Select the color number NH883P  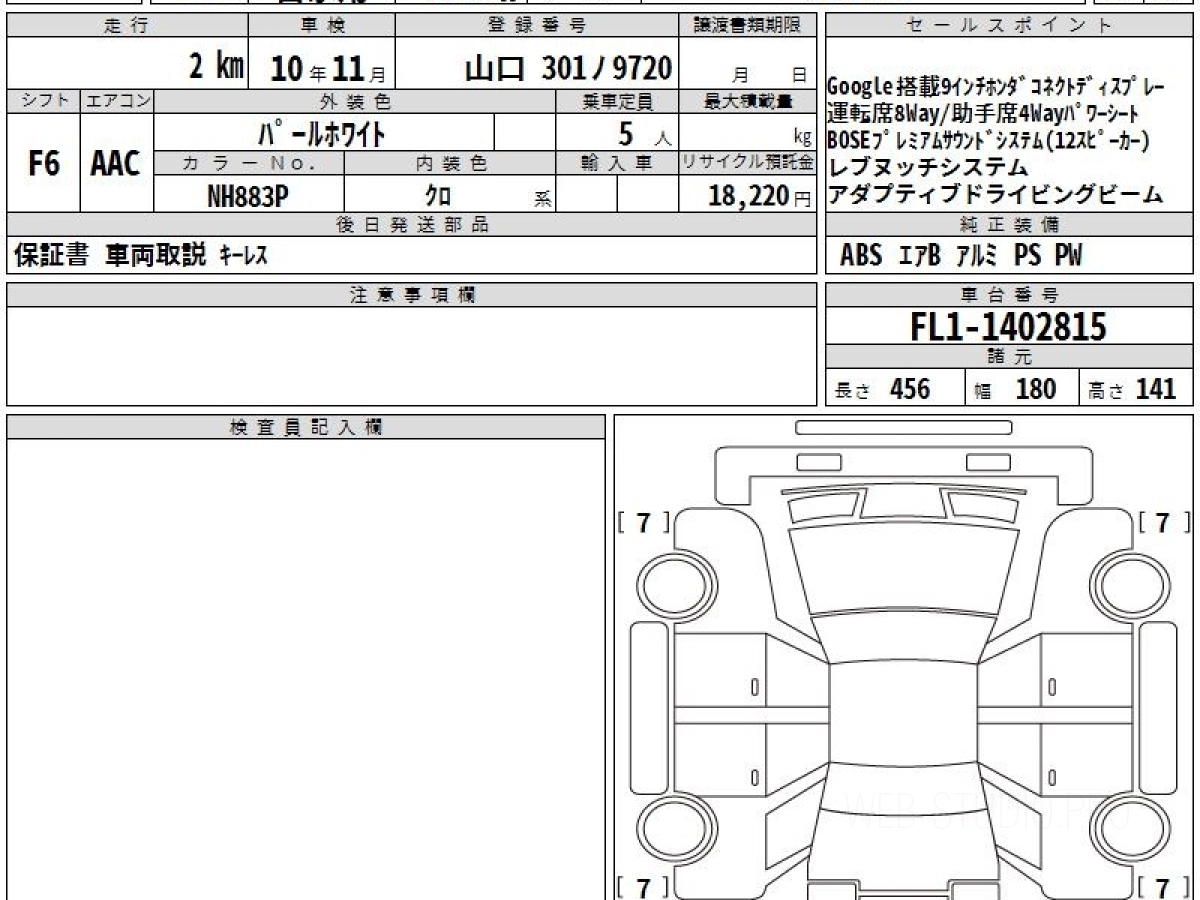click(x=248, y=196)
